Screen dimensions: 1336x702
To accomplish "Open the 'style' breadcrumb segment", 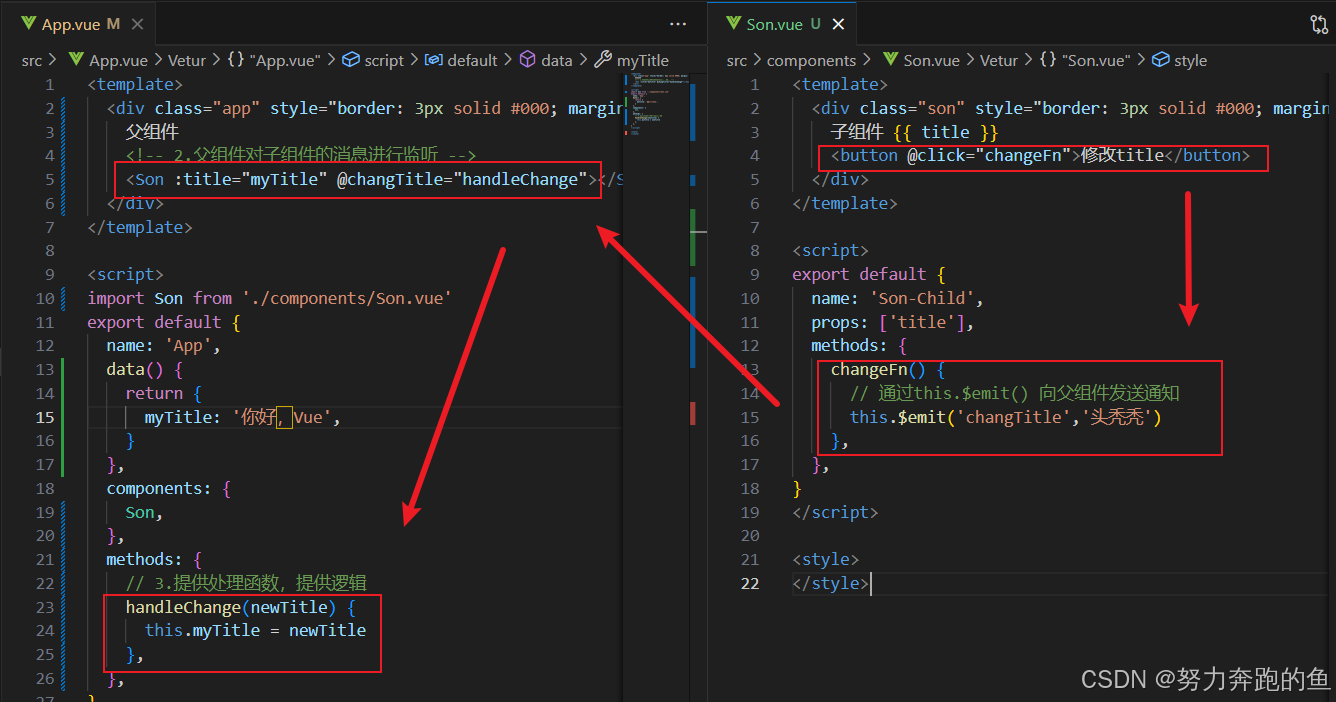I will (1190, 60).
